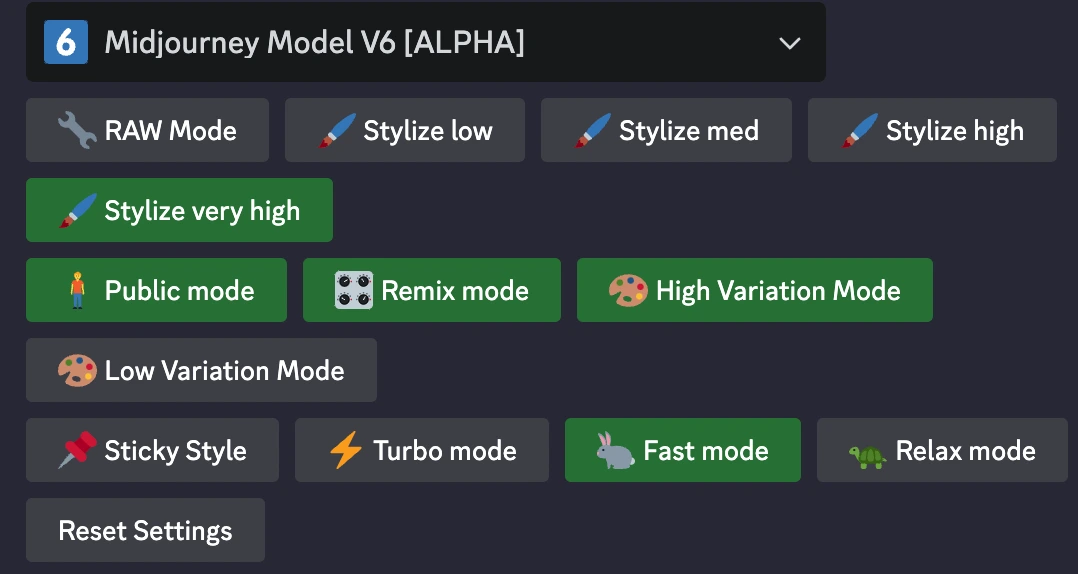Toggle the Stylize very high option

click(179, 210)
